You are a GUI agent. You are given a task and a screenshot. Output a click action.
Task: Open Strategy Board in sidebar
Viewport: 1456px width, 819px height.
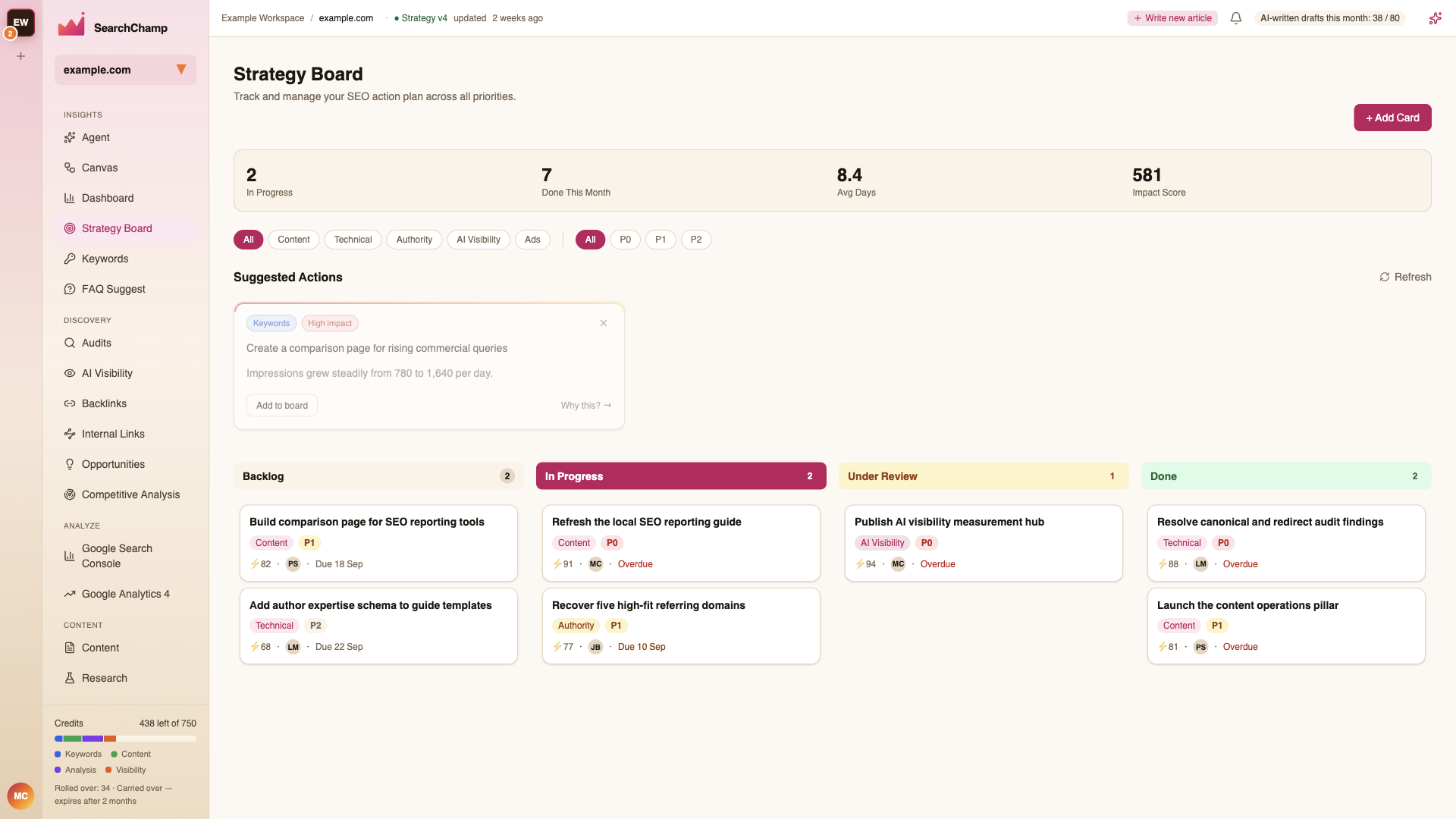(x=125, y=228)
